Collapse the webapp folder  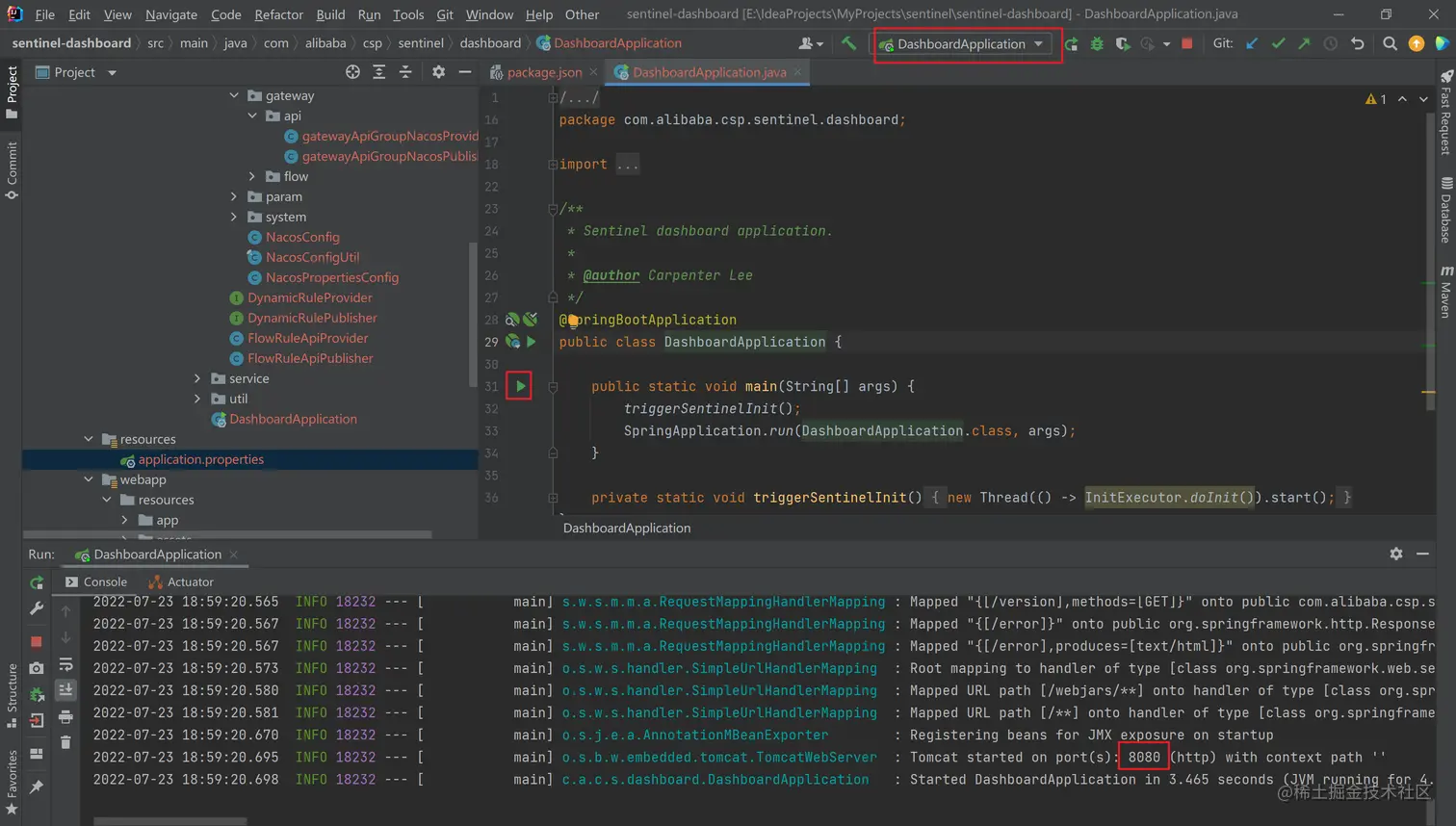coord(89,479)
